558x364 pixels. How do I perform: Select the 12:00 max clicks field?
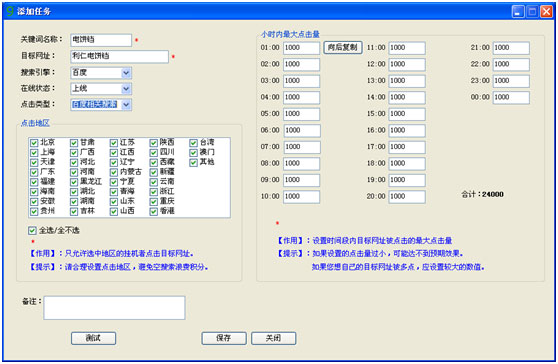(407, 64)
